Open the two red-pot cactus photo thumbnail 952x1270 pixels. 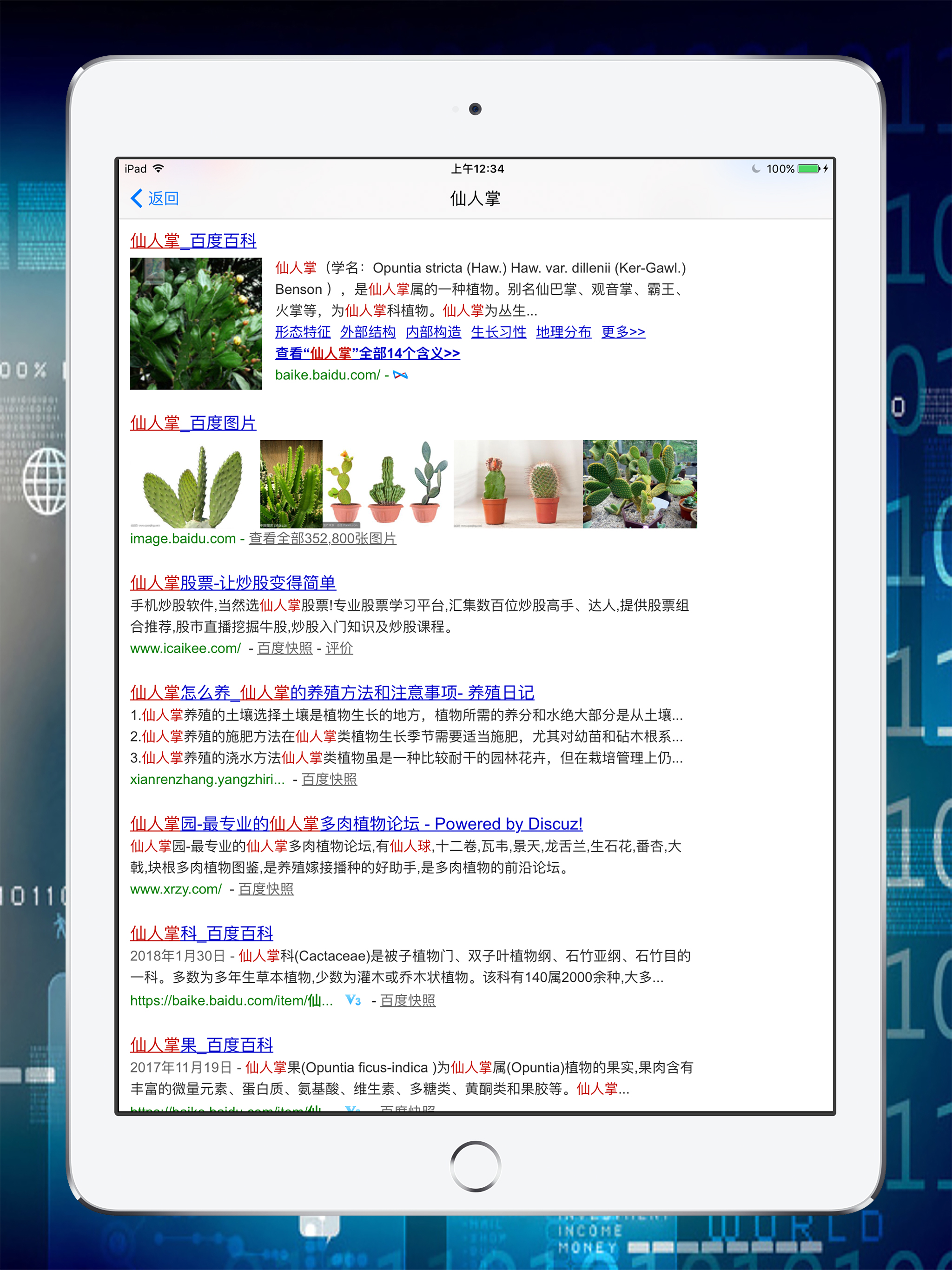(x=518, y=484)
